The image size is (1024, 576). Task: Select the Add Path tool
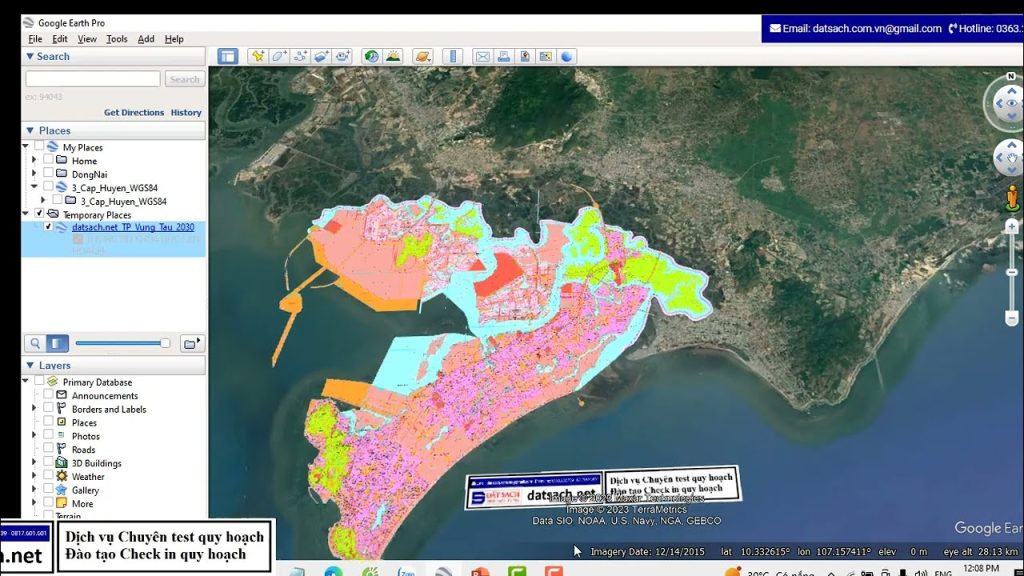300,57
